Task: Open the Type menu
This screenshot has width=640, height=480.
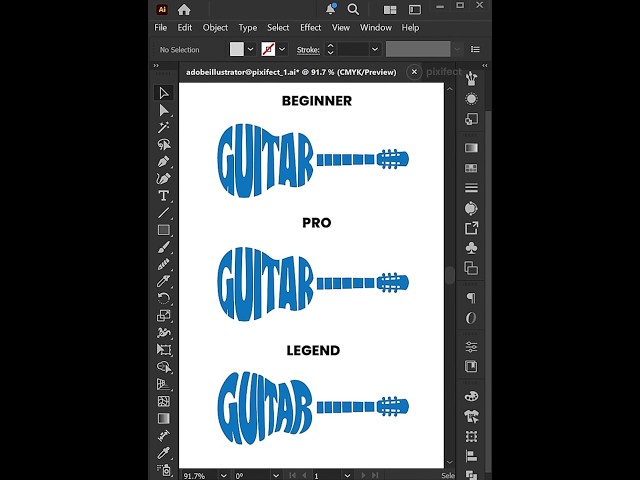Action: tap(248, 28)
